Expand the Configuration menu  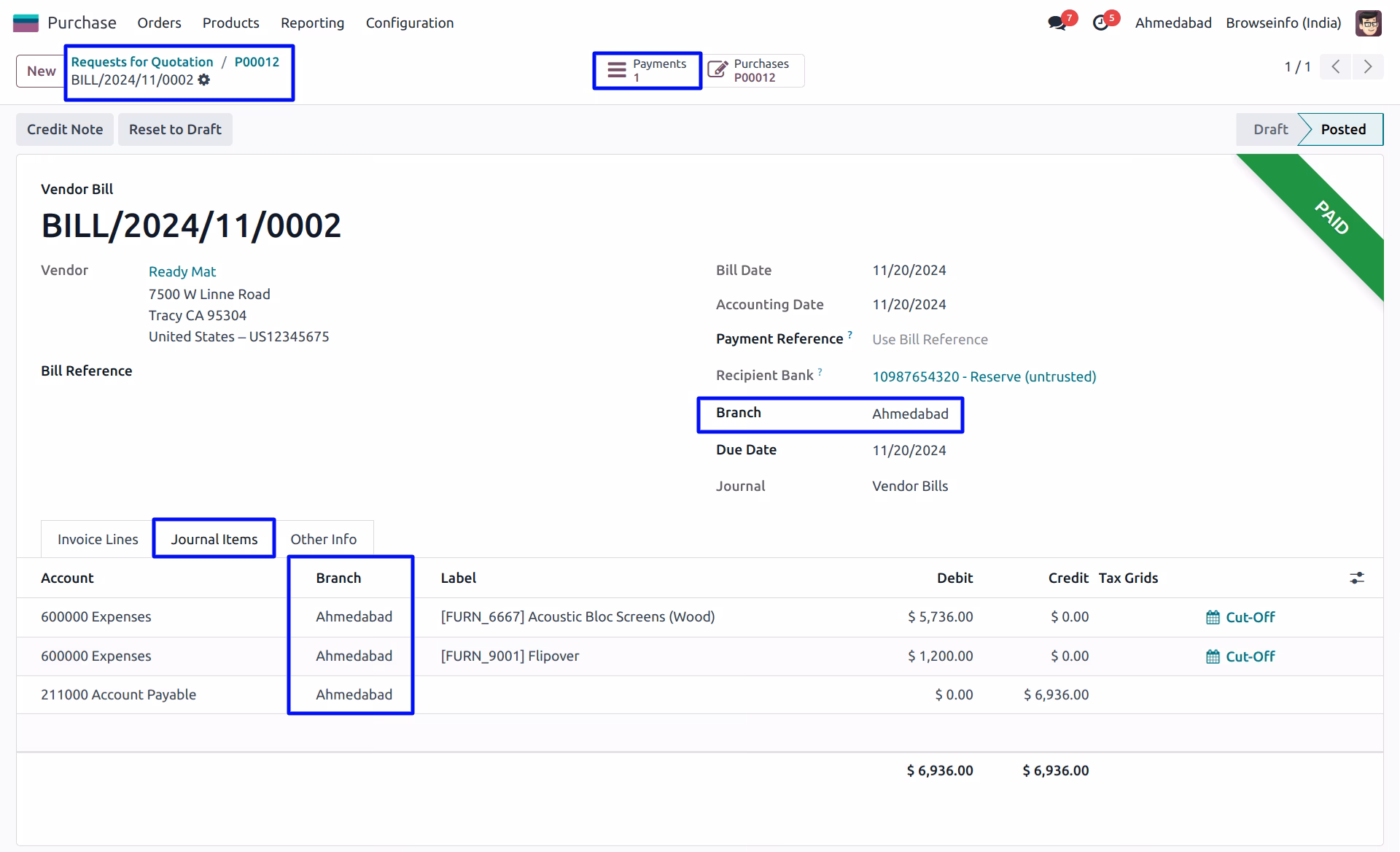410,23
